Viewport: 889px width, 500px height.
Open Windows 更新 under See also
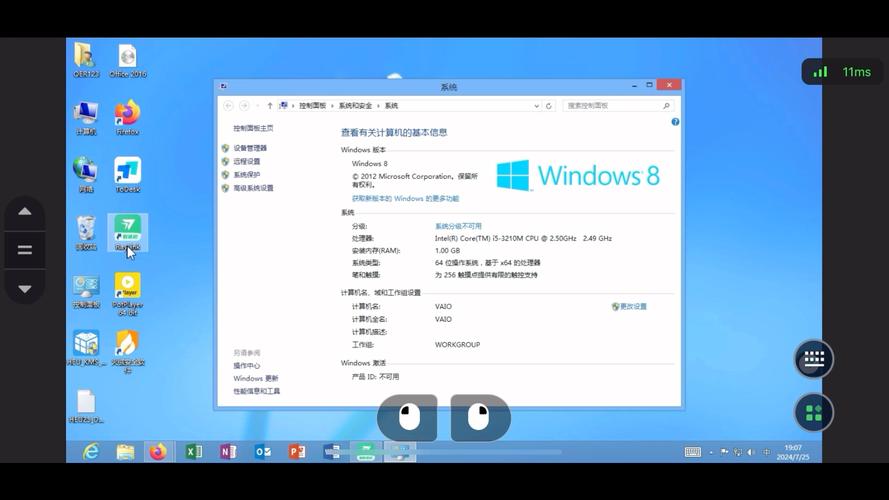click(256, 378)
